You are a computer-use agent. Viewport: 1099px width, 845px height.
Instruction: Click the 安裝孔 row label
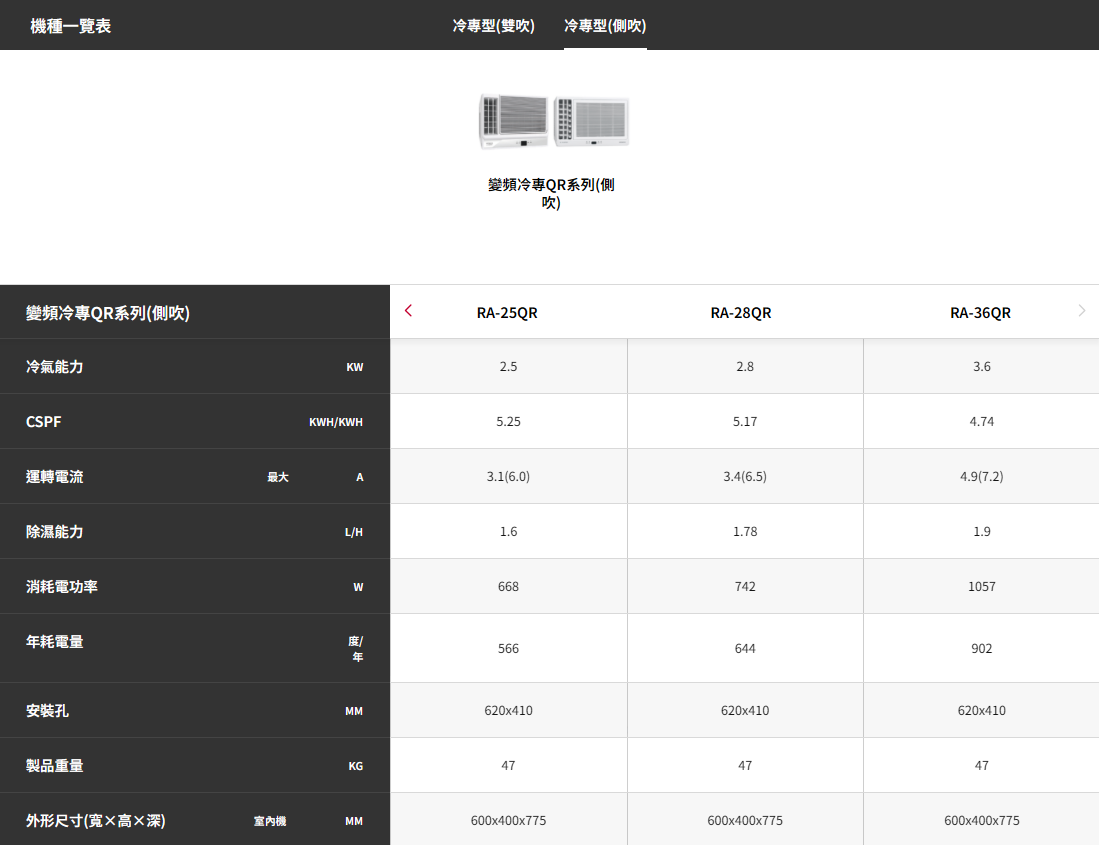48,711
